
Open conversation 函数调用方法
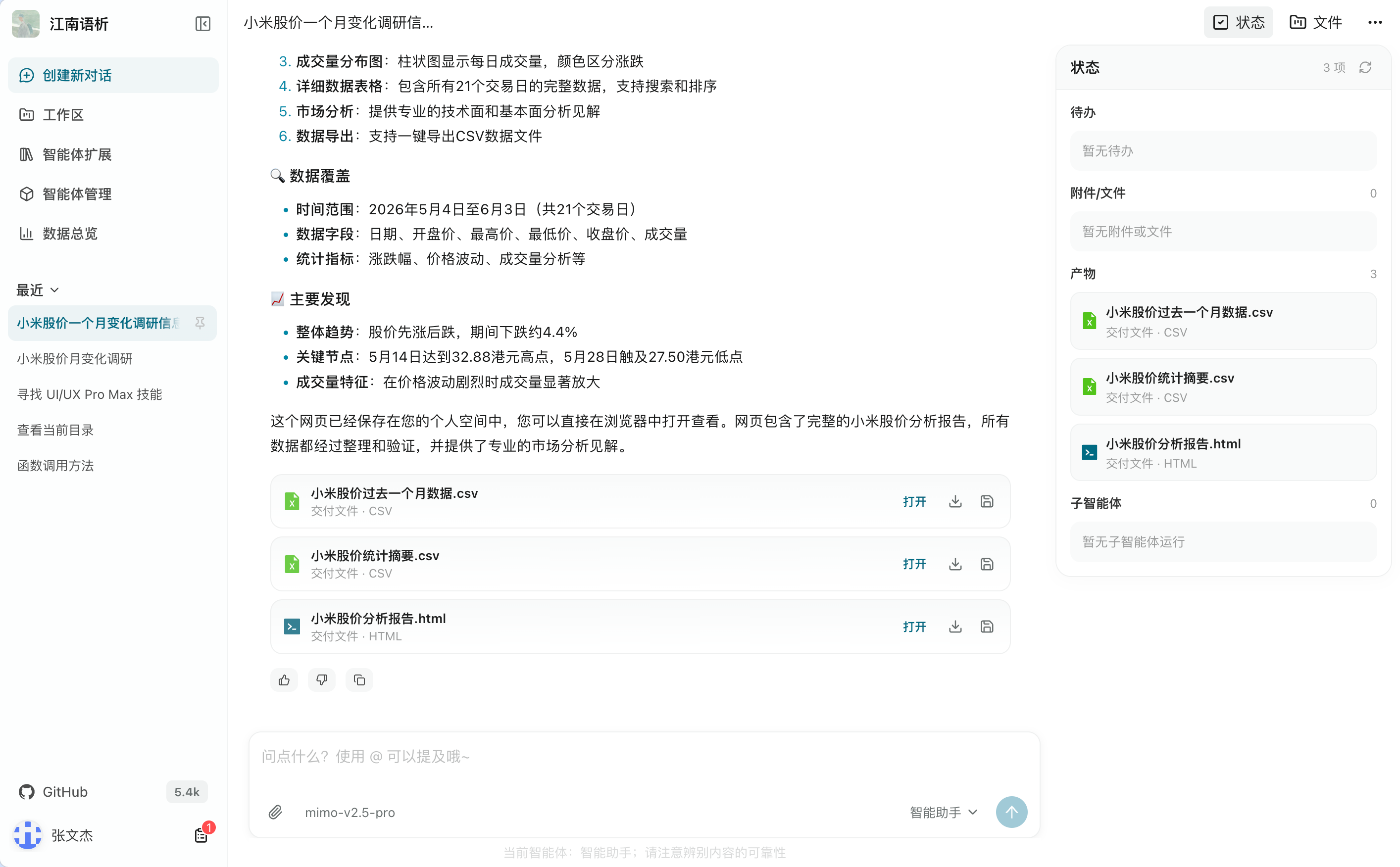113,466
